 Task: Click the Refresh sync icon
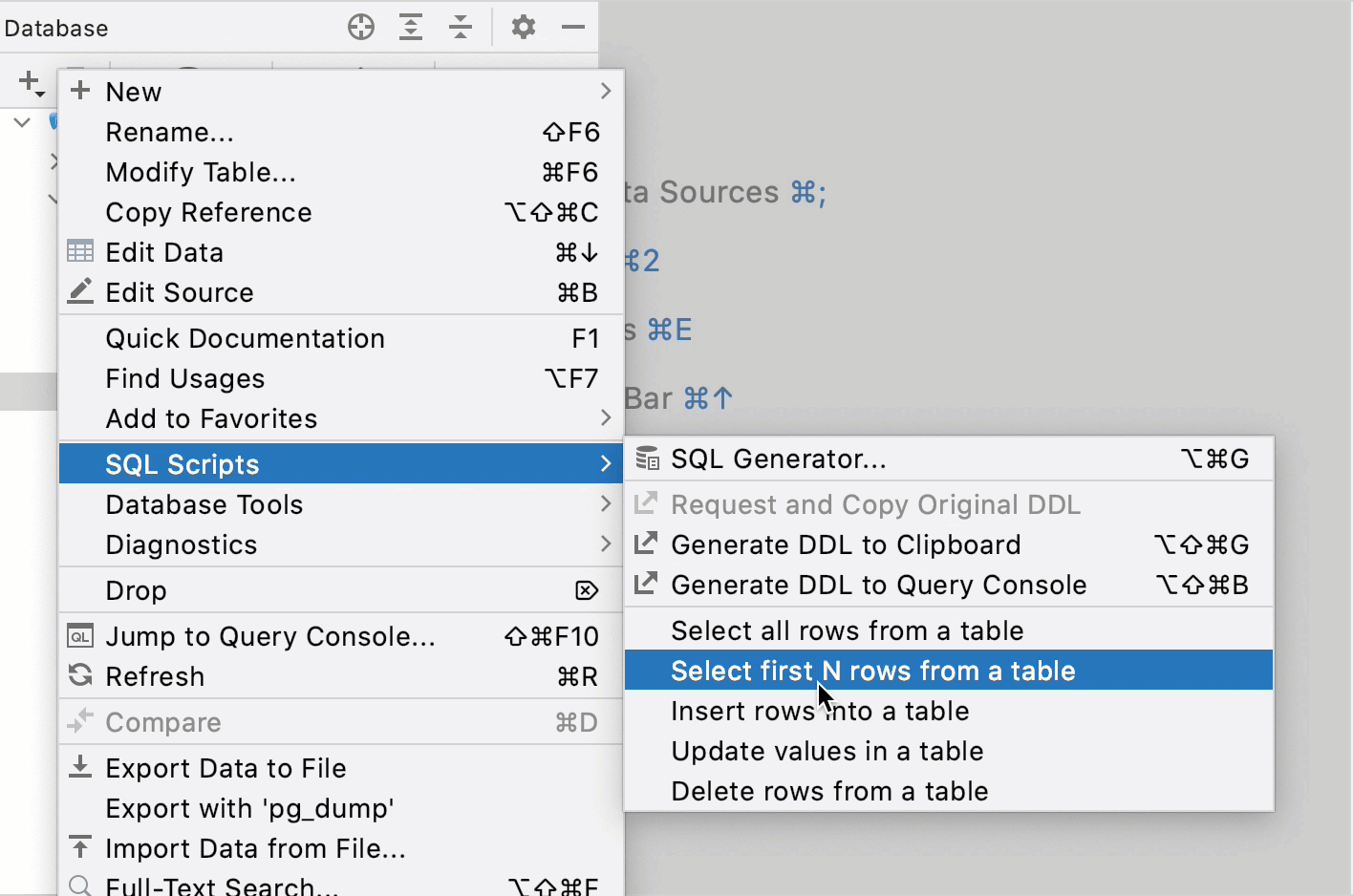coord(80,676)
